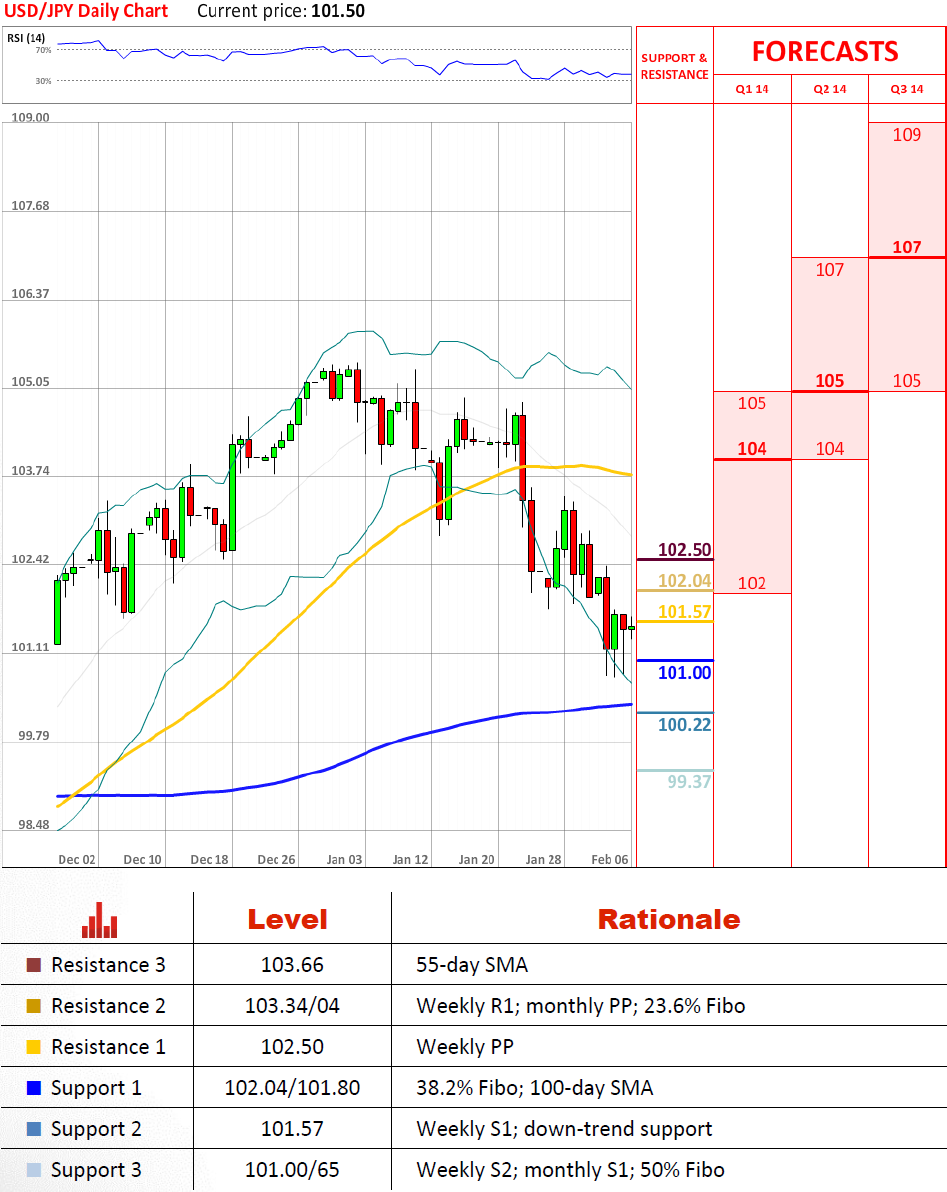Click the 109 forecast value in Q3 14
Screen dimensions: 947x1192
click(x=907, y=135)
